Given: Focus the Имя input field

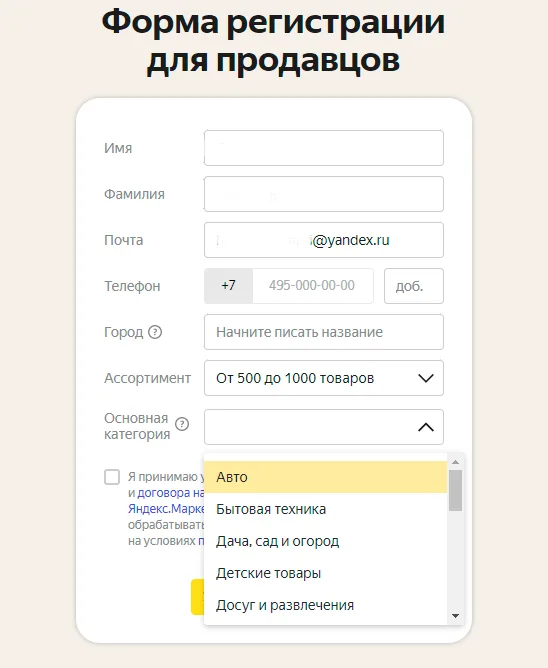Looking at the screenshot, I should coord(324,148).
